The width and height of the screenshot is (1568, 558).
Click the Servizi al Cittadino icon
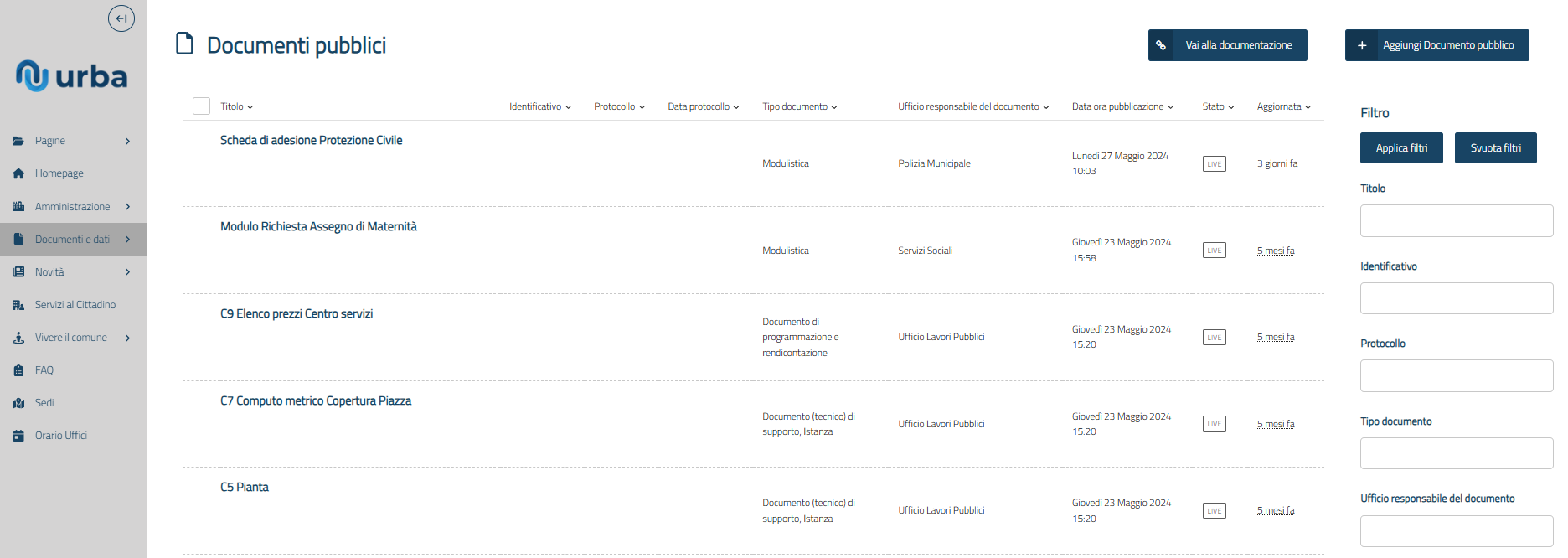18,305
